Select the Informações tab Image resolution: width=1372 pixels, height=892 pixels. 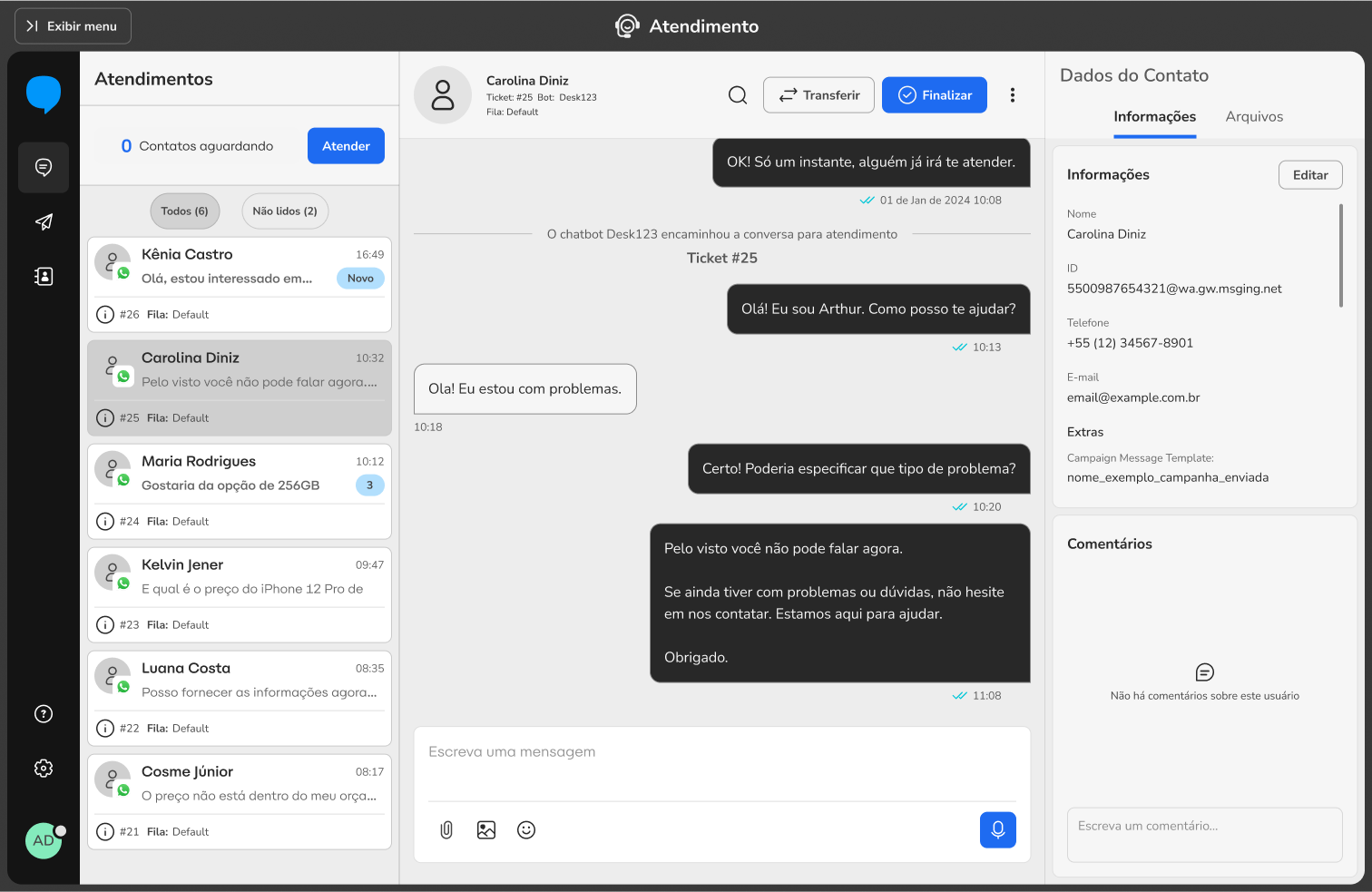click(1154, 117)
